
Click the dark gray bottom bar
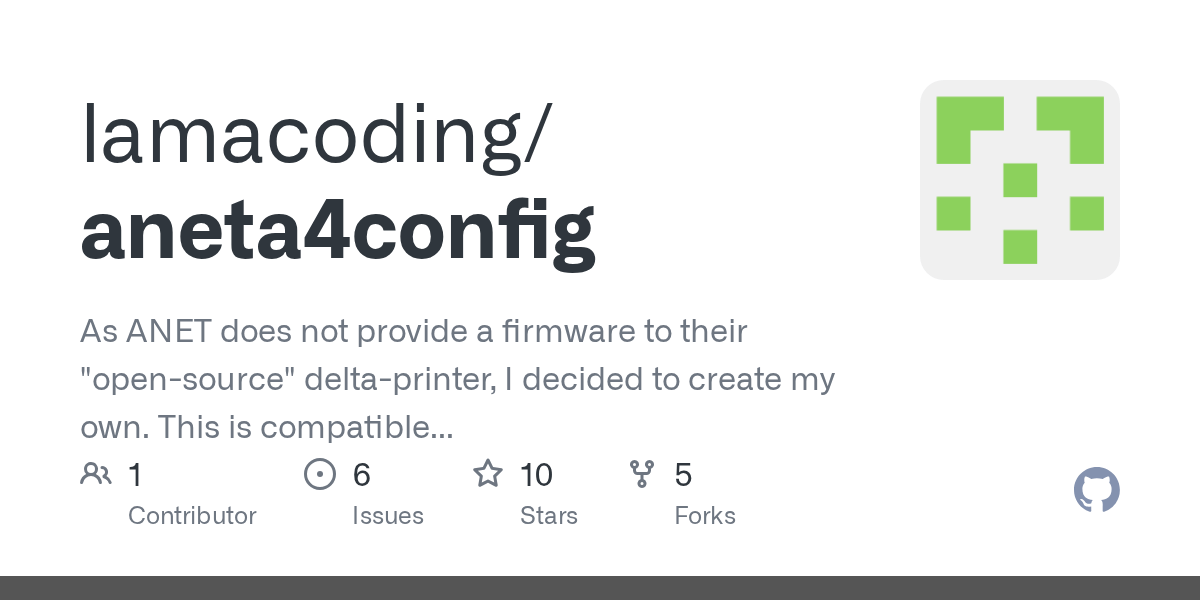pos(600,588)
